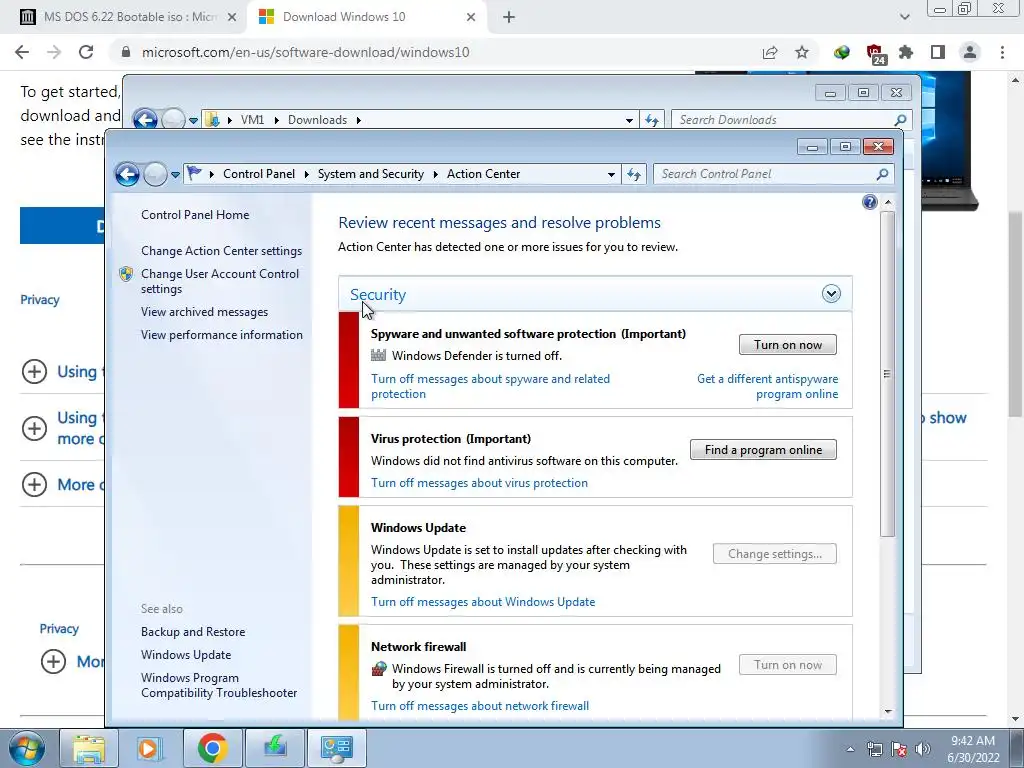The height and width of the screenshot is (768, 1024).
Task: Open the Control Panel recent pages dropdown arrow
Action: coord(175,174)
